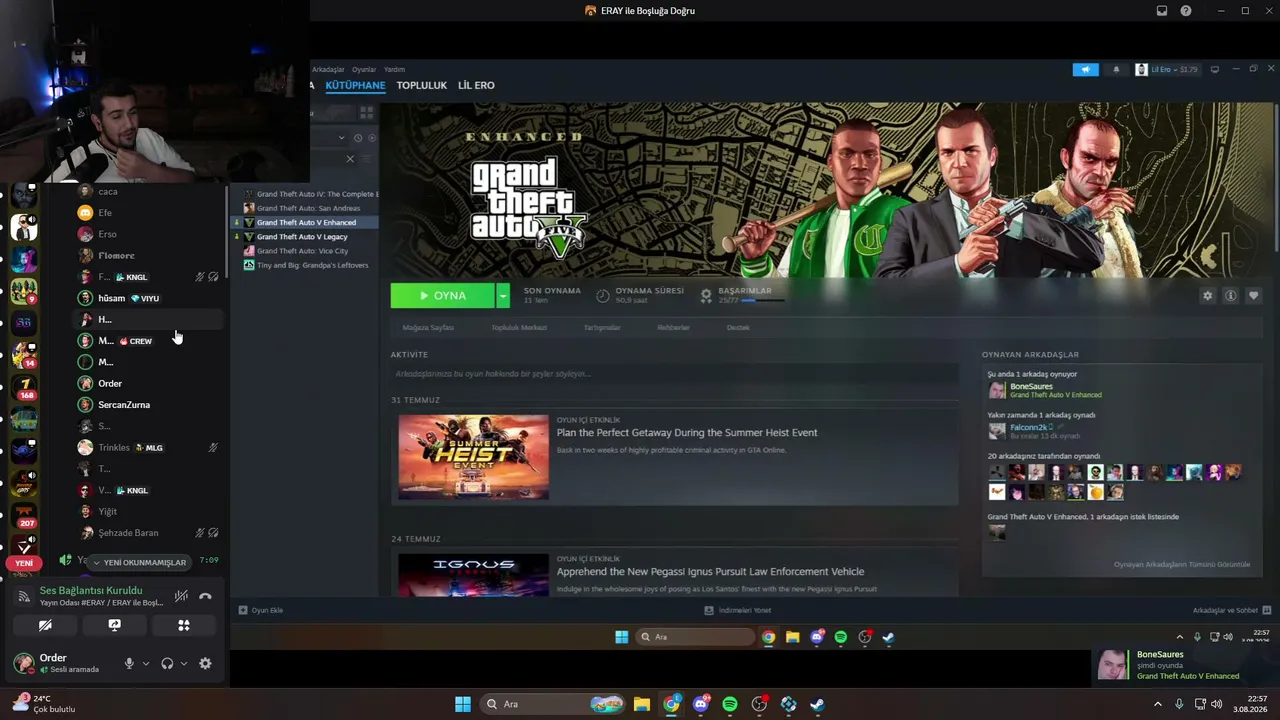Expand the Oyna button dropdown arrow
1280x720 pixels.
pyautogui.click(x=503, y=295)
